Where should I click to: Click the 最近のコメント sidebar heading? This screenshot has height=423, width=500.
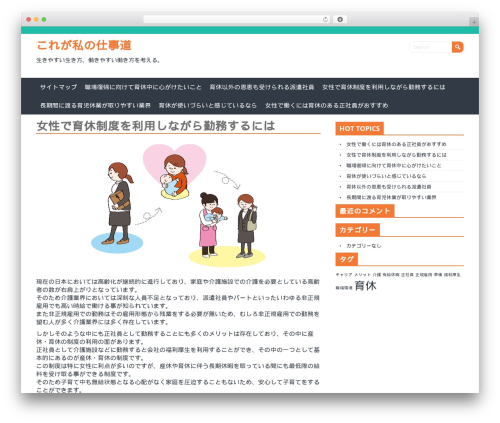365,211
